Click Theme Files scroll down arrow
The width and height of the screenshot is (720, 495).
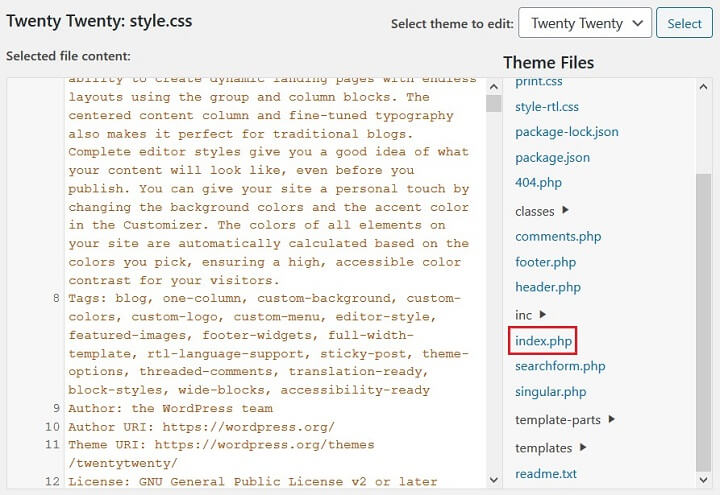tap(703, 480)
